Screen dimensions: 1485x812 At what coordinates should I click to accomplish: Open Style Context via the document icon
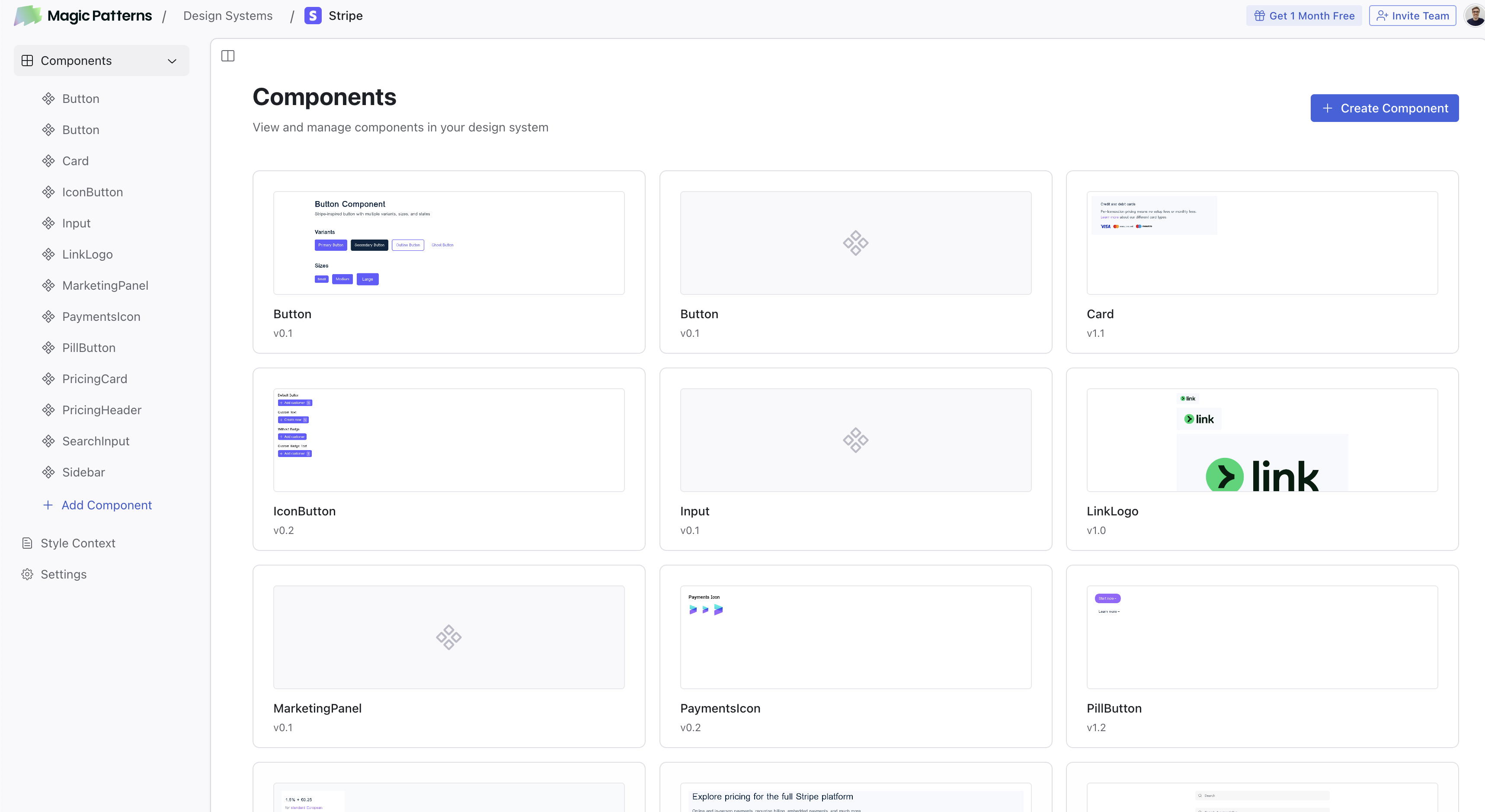tap(27, 542)
